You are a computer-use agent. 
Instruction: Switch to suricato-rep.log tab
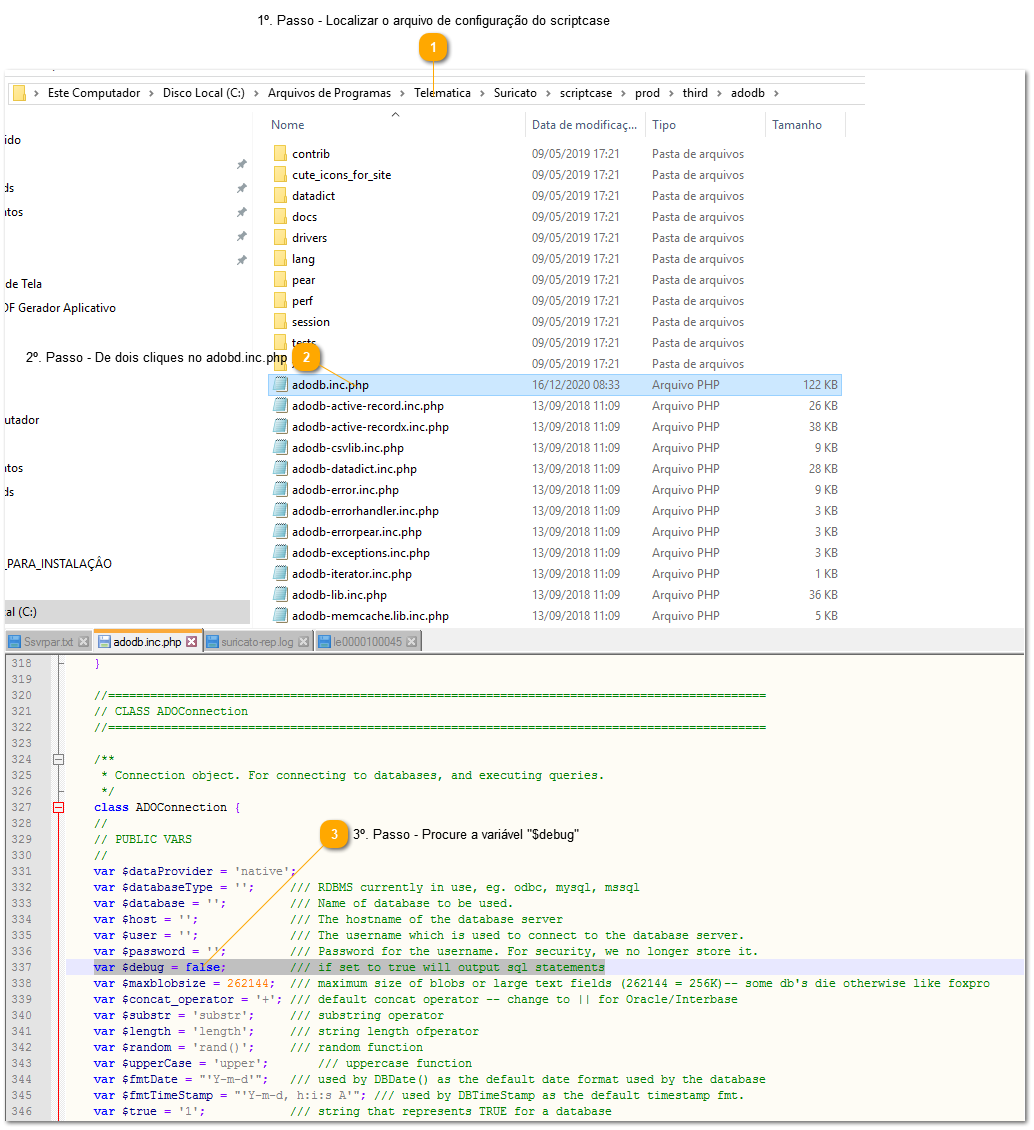(257, 641)
